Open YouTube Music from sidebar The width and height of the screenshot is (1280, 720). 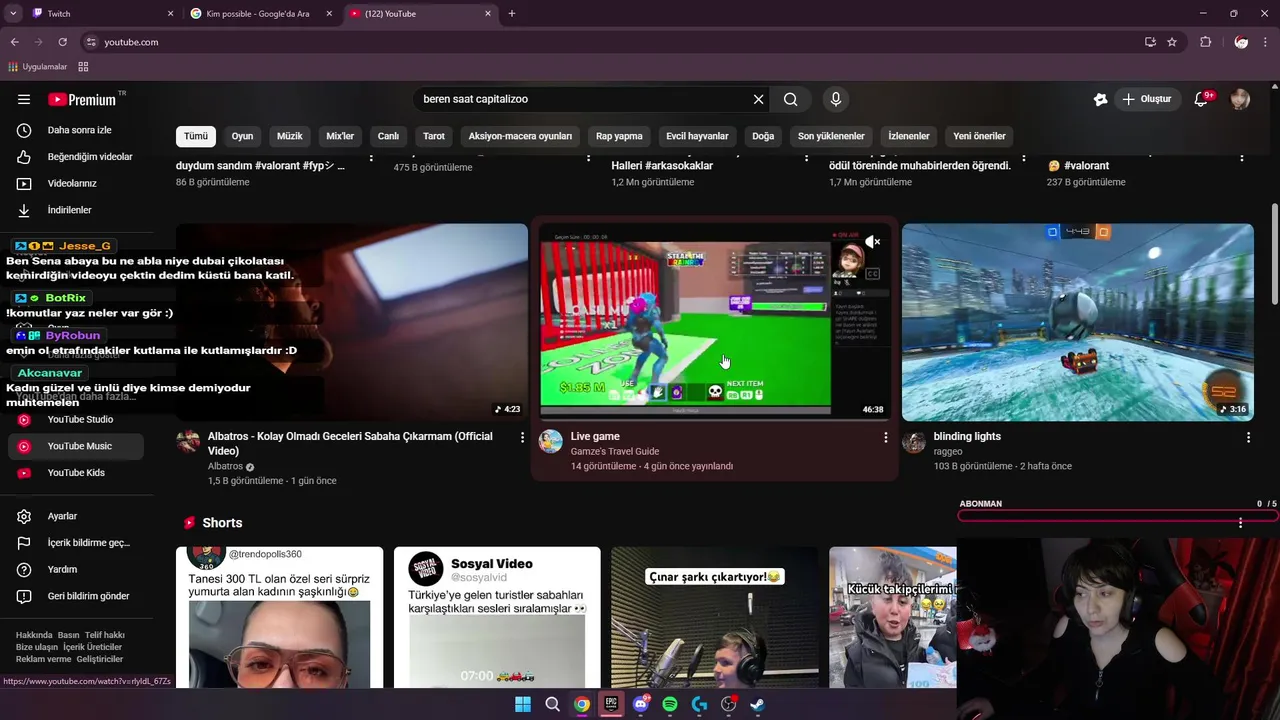click(76, 446)
